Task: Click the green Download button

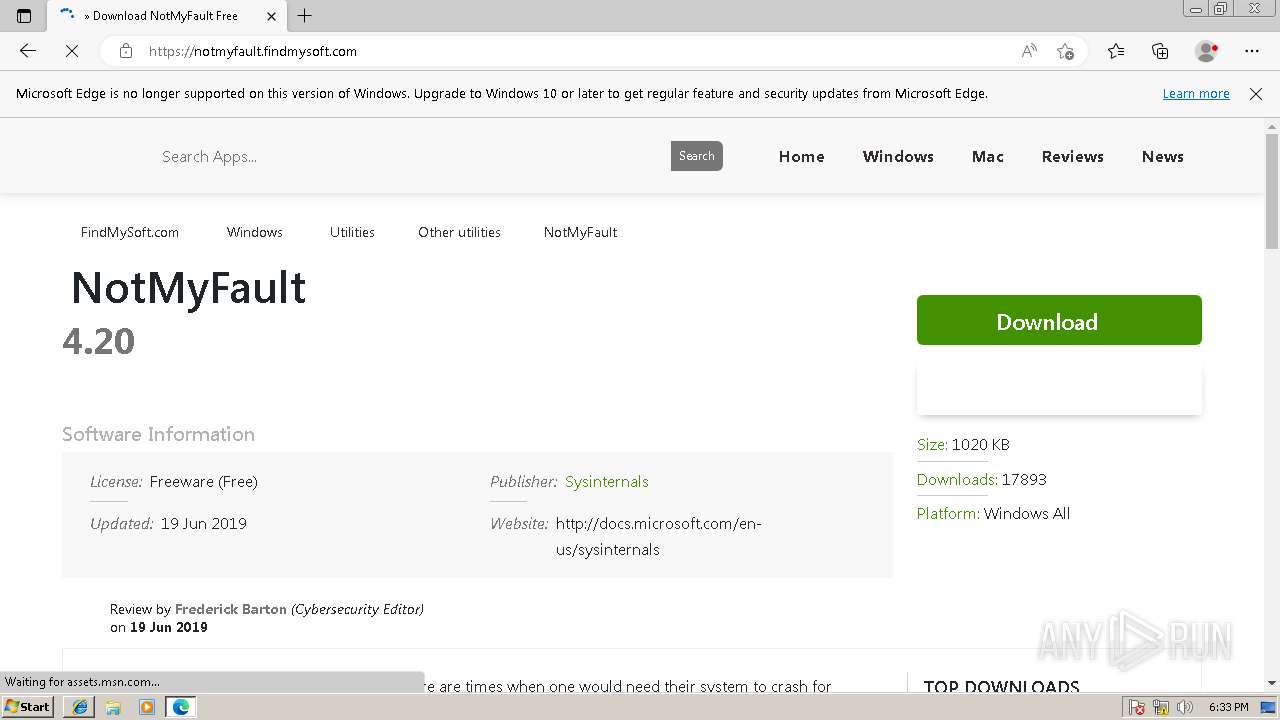Action: tap(1059, 320)
